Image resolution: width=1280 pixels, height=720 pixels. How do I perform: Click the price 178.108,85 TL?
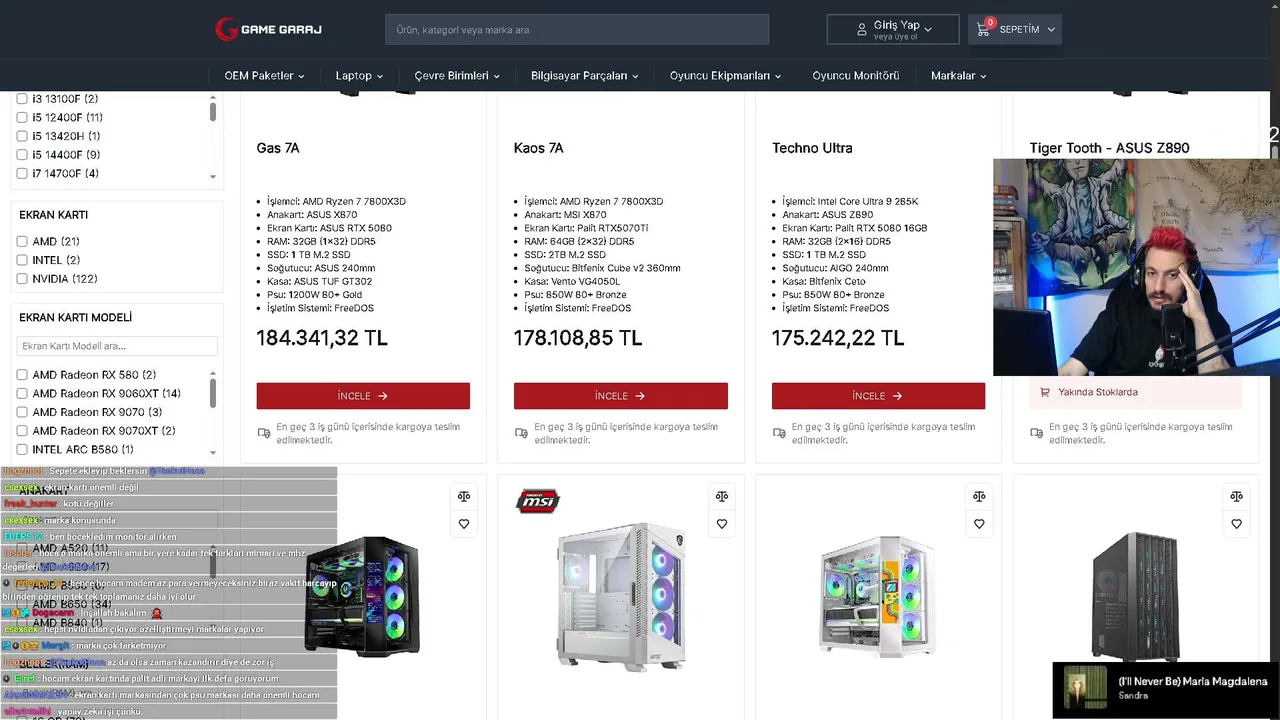click(x=578, y=338)
